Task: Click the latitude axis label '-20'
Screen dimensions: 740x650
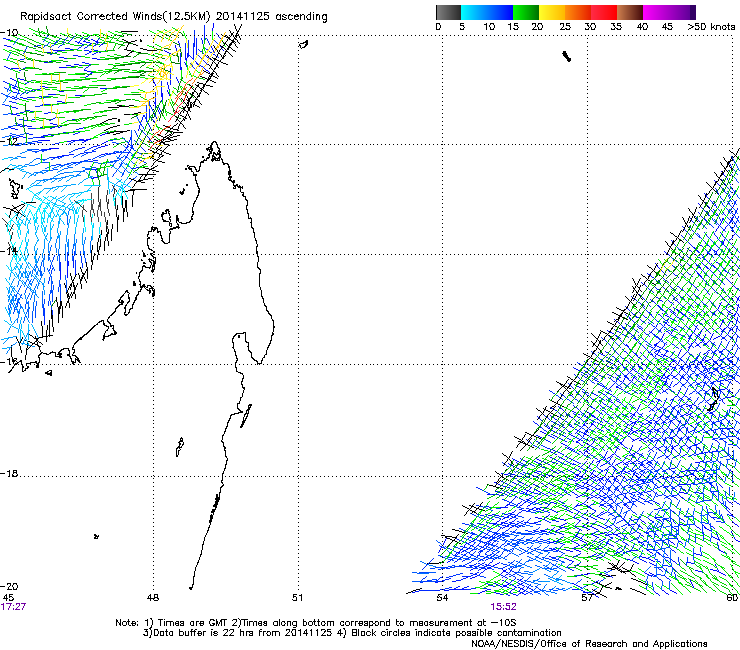Action: tap(9, 586)
